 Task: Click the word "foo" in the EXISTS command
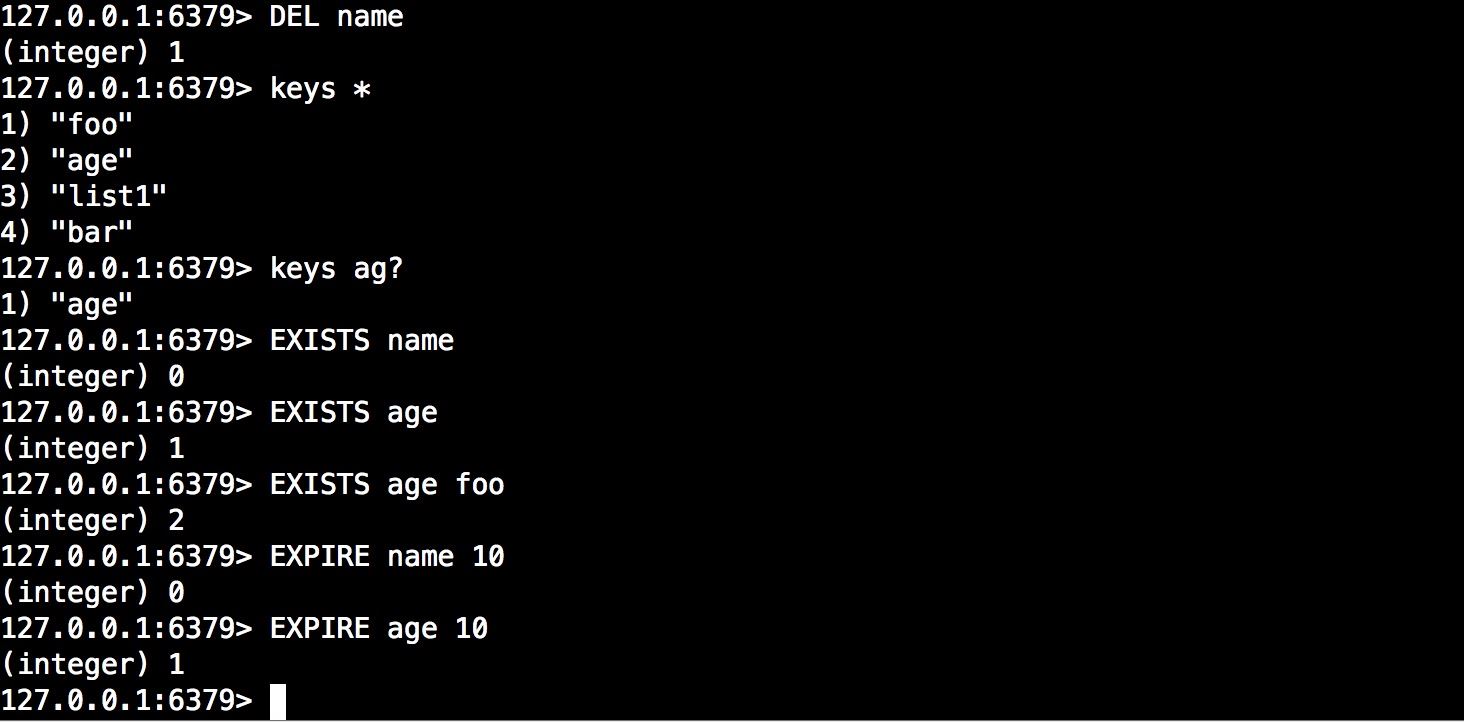click(480, 485)
